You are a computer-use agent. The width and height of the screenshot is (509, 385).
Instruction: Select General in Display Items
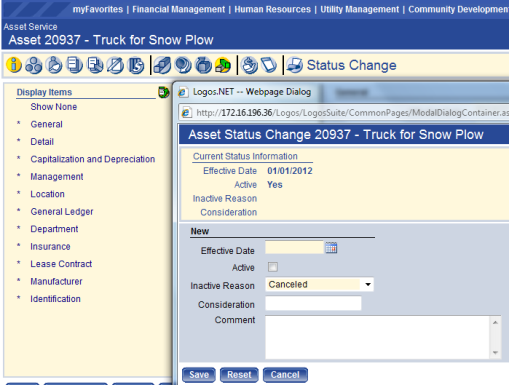tap(46, 124)
